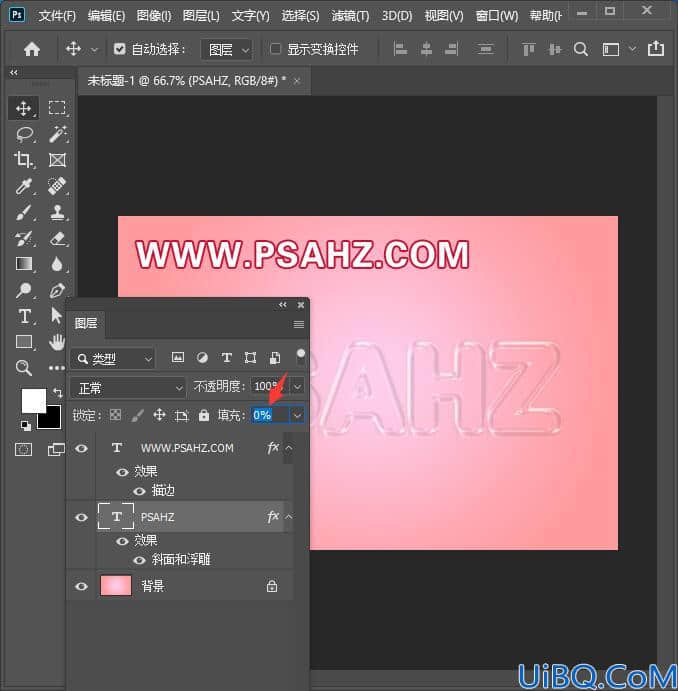
Task: Click the Share export icon
Action: click(x=656, y=48)
